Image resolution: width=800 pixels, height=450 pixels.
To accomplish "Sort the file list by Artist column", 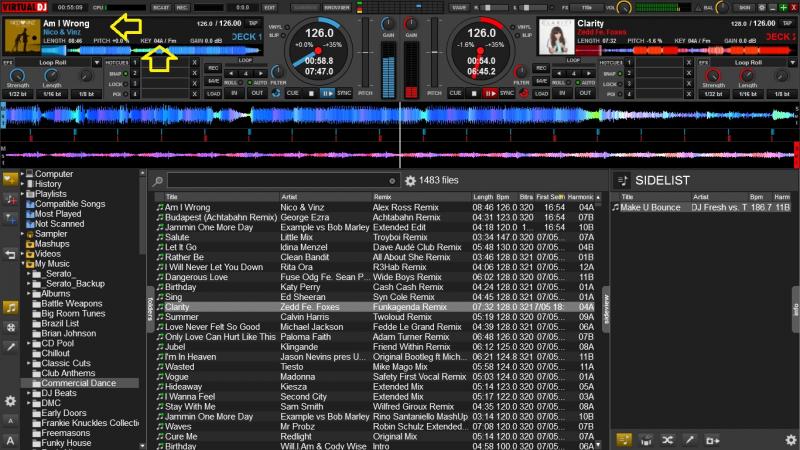I will [324, 197].
